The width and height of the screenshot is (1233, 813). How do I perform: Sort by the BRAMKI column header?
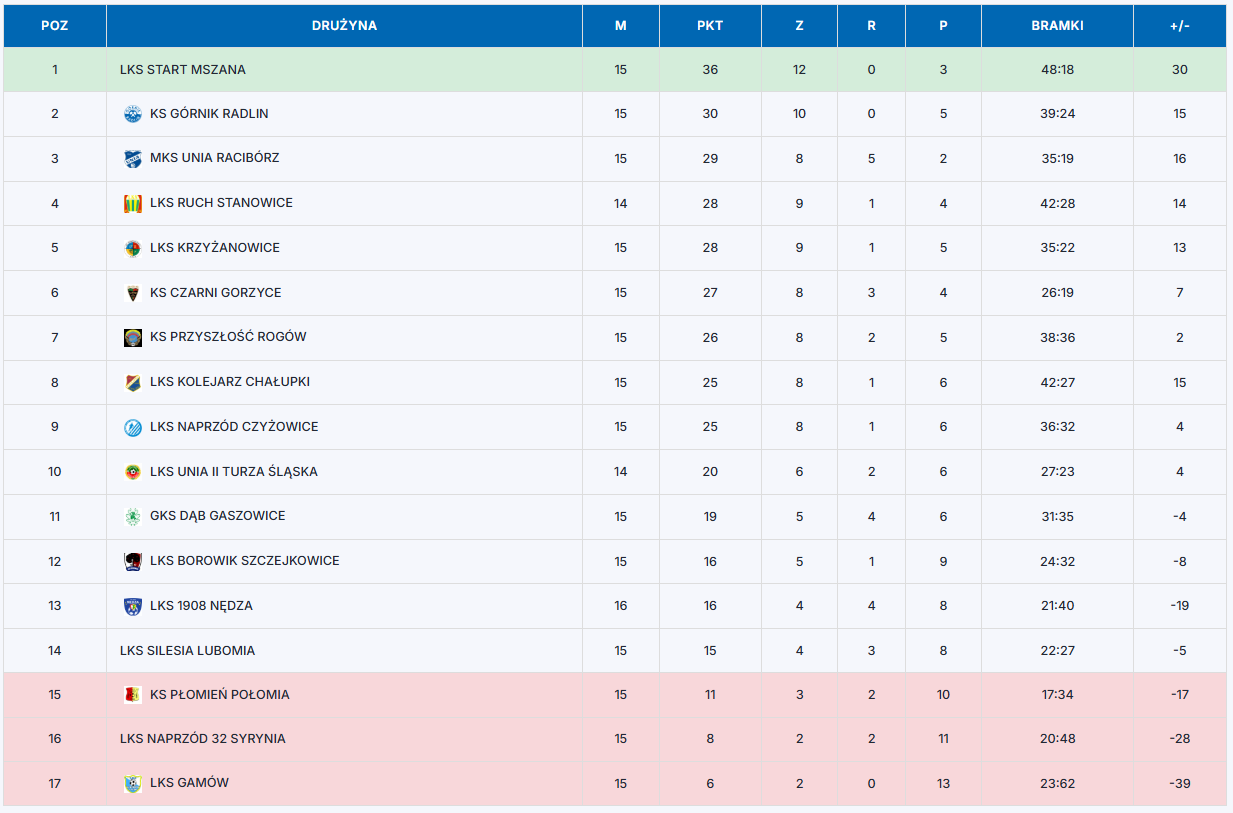[x=1057, y=26]
